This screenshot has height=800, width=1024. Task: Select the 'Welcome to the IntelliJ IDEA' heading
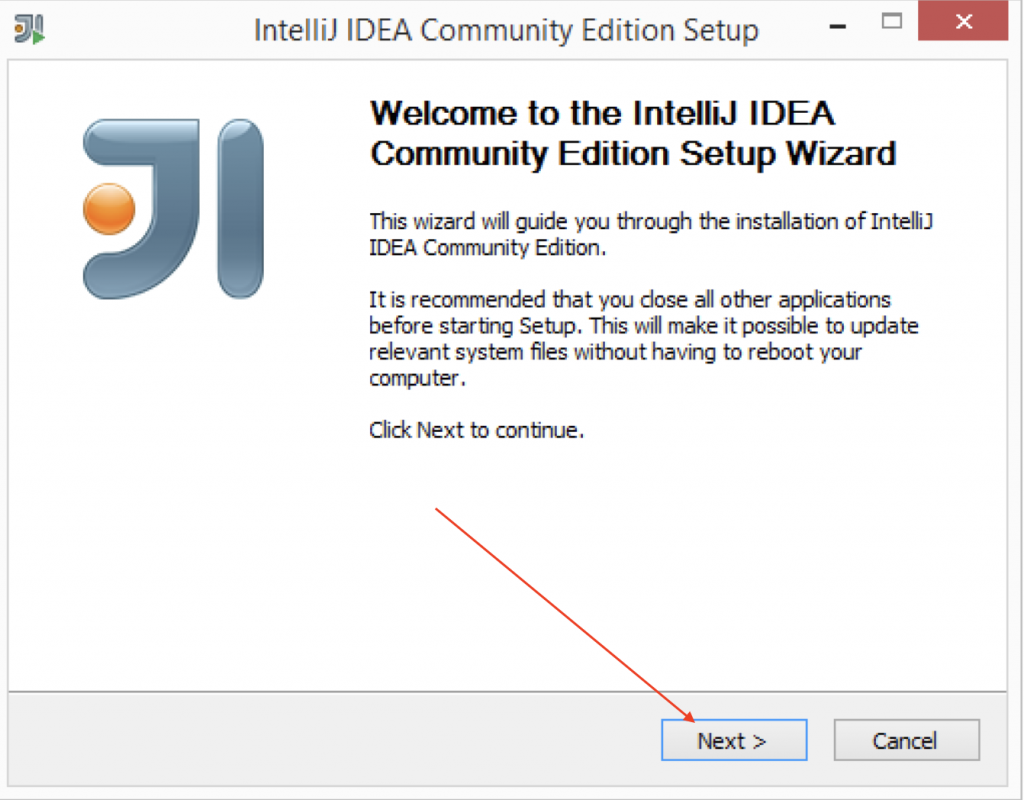[633, 134]
